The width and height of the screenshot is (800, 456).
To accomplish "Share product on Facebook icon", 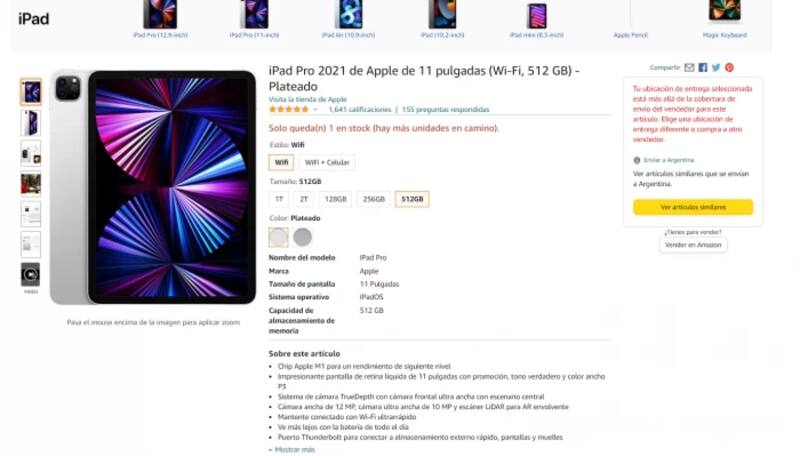I will pos(703,67).
